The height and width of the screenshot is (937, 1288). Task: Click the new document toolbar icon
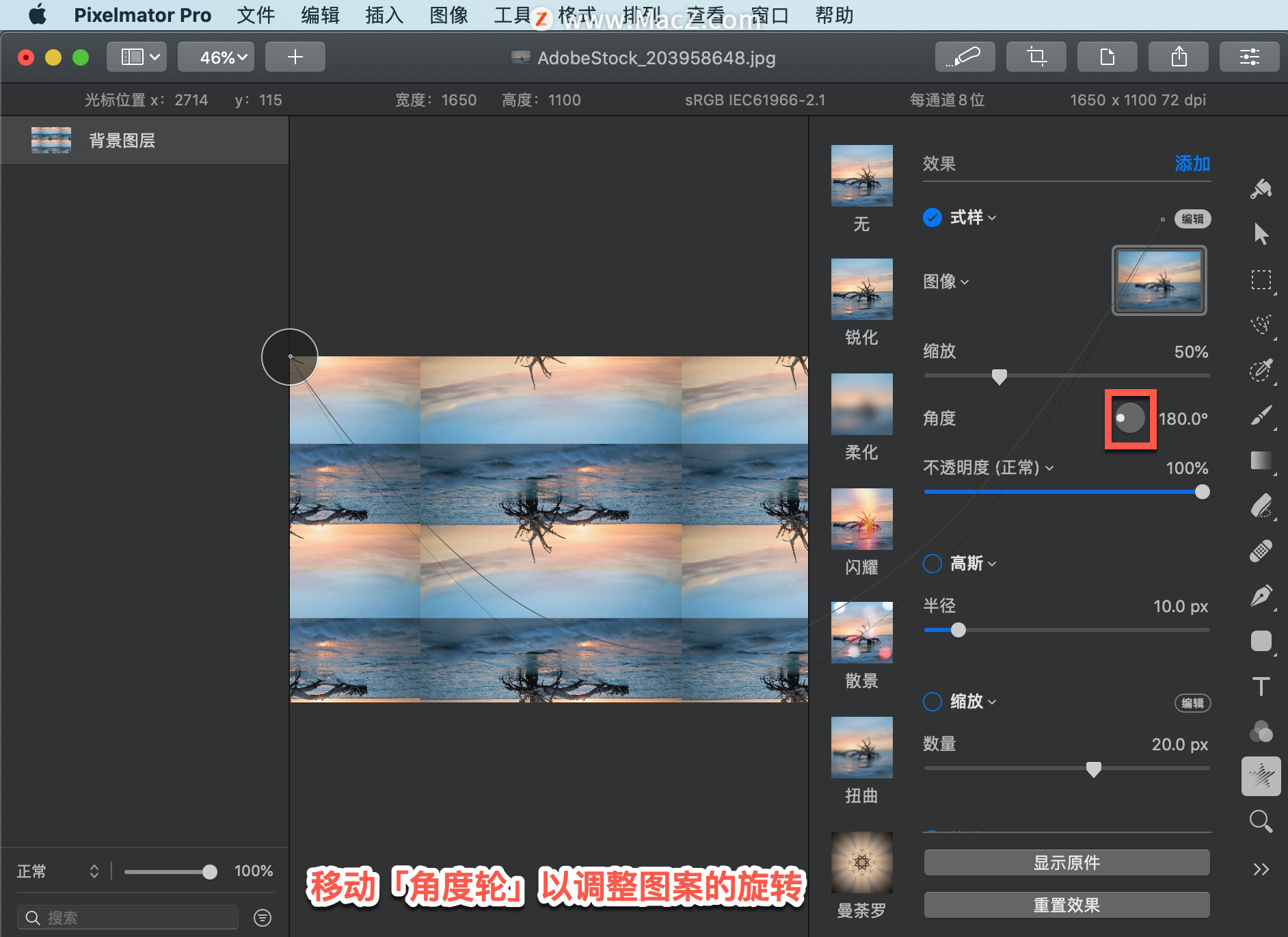click(x=1107, y=57)
